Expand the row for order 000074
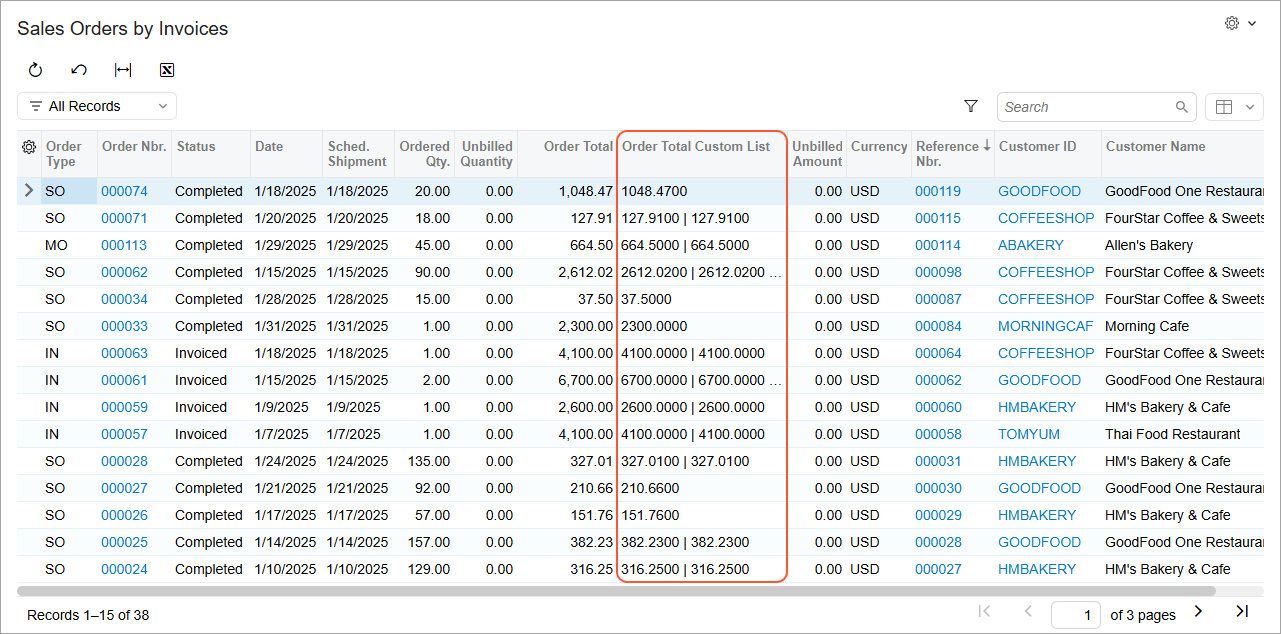 tap(28, 191)
